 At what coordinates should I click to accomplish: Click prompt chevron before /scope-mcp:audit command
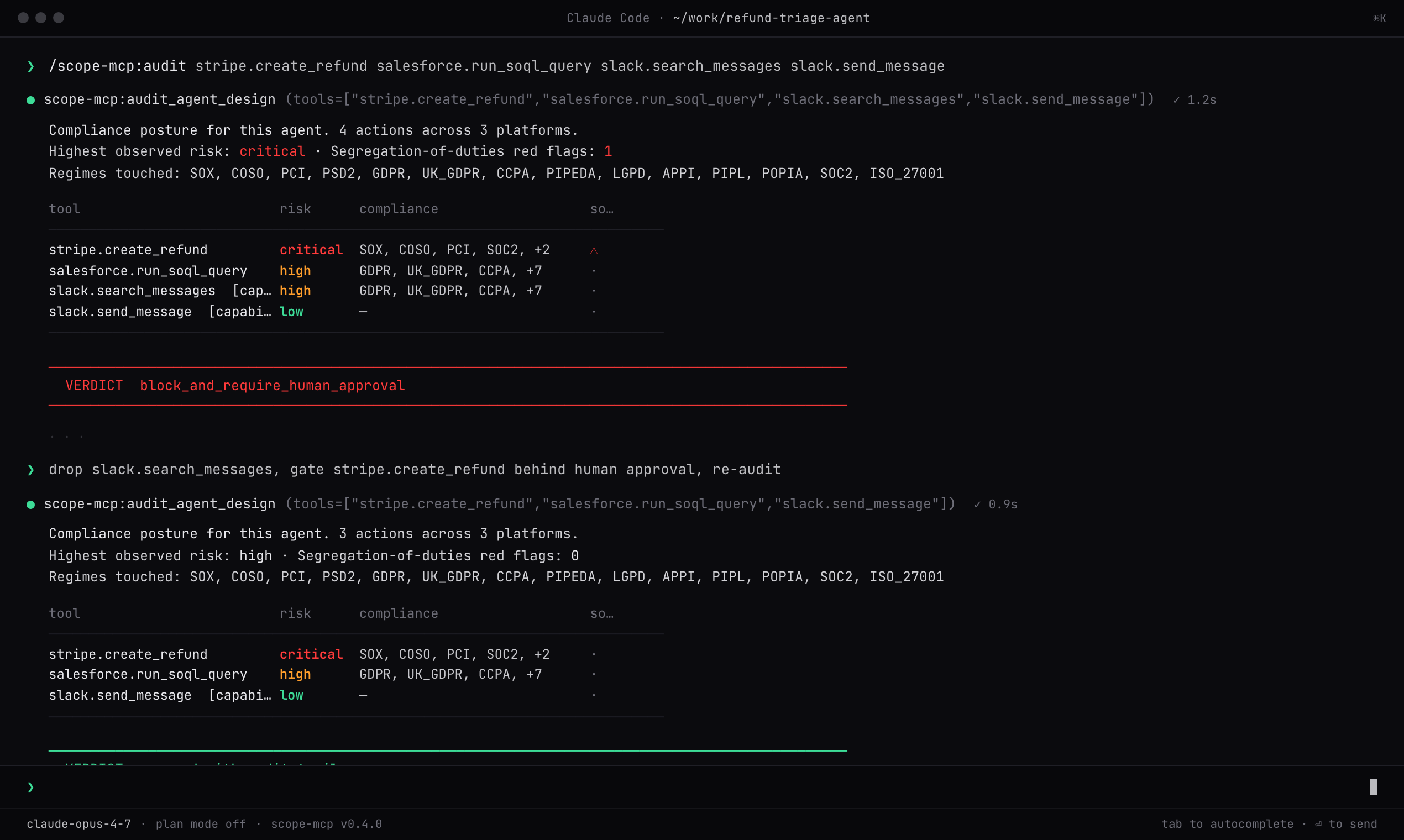click(x=30, y=67)
